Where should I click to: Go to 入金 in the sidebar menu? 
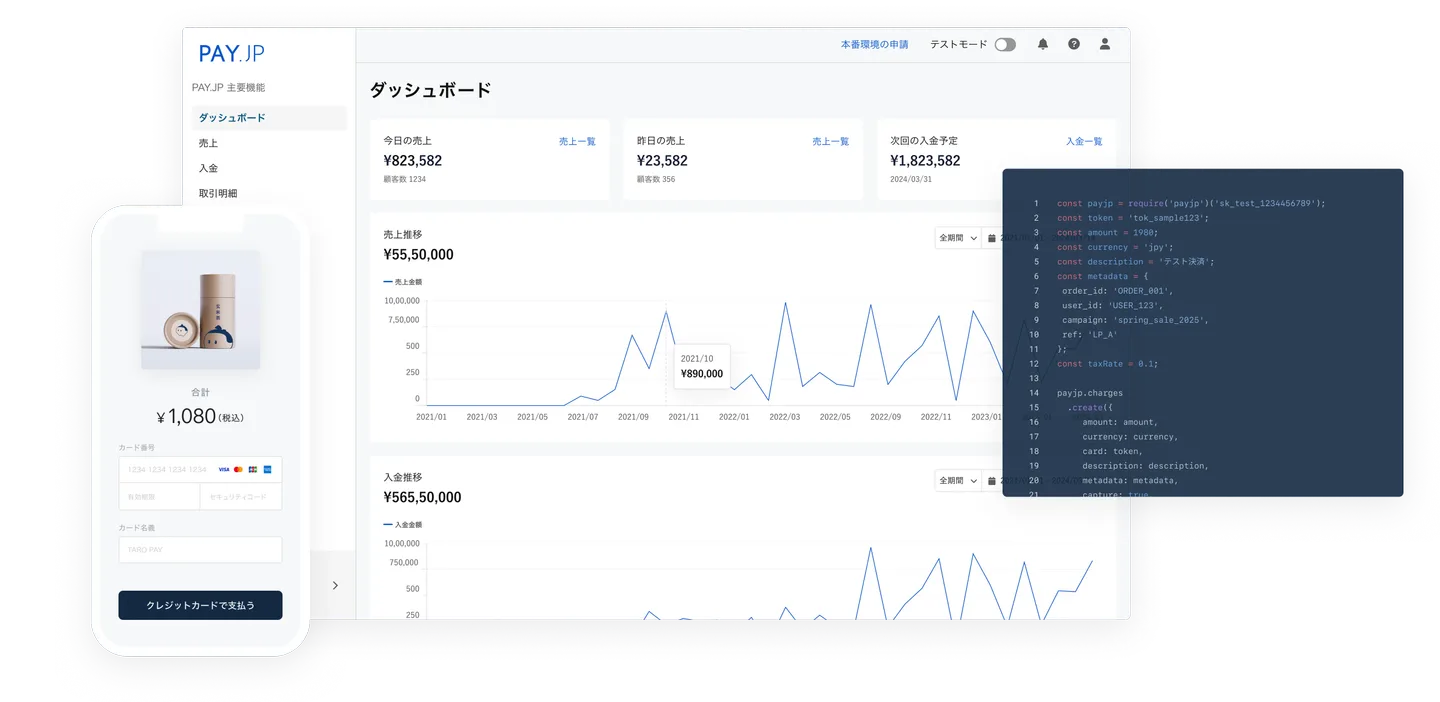[x=209, y=169]
